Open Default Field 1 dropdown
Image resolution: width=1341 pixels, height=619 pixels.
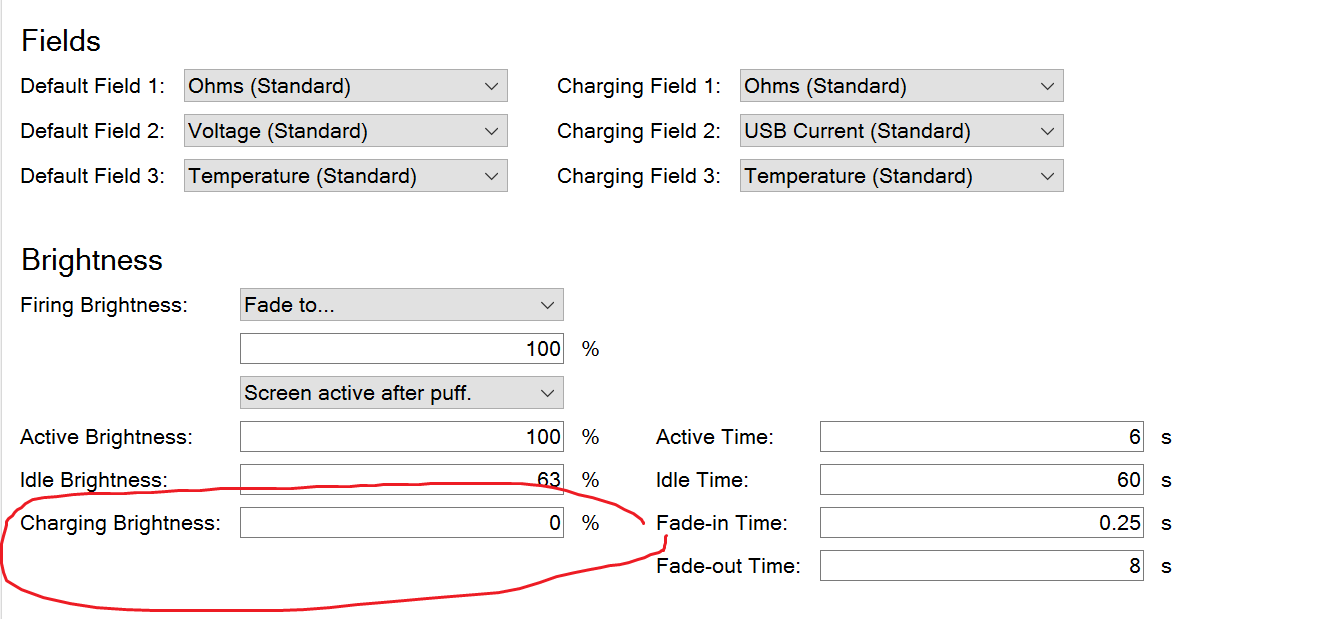[x=345, y=86]
